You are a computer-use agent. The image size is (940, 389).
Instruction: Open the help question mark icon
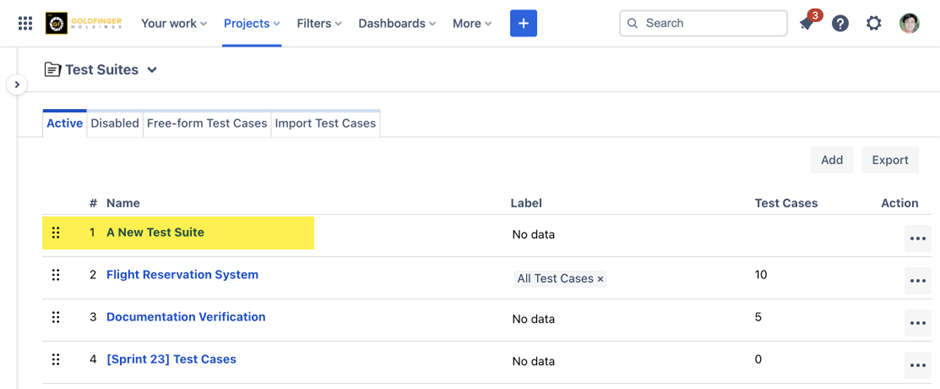[840, 23]
